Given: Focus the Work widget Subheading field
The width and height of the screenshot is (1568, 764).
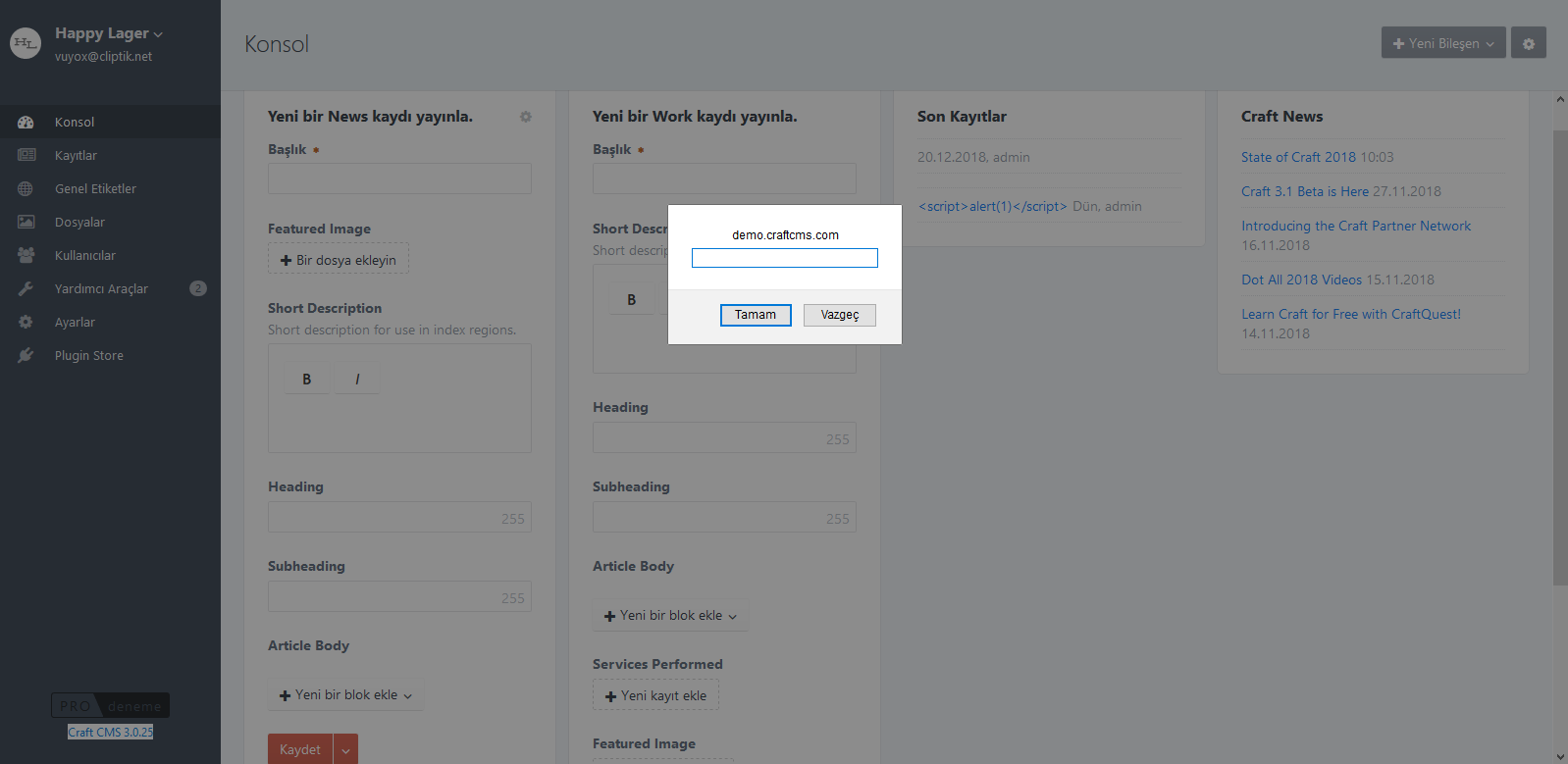Looking at the screenshot, I should [x=724, y=518].
